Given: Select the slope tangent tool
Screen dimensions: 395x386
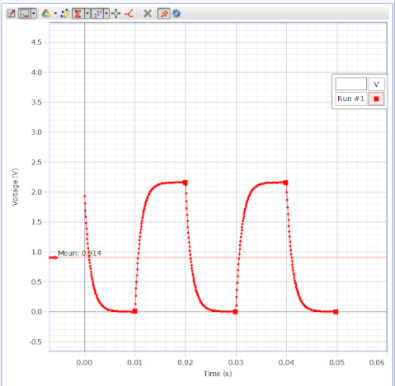Looking at the screenshot, I should [x=129, y=14].
